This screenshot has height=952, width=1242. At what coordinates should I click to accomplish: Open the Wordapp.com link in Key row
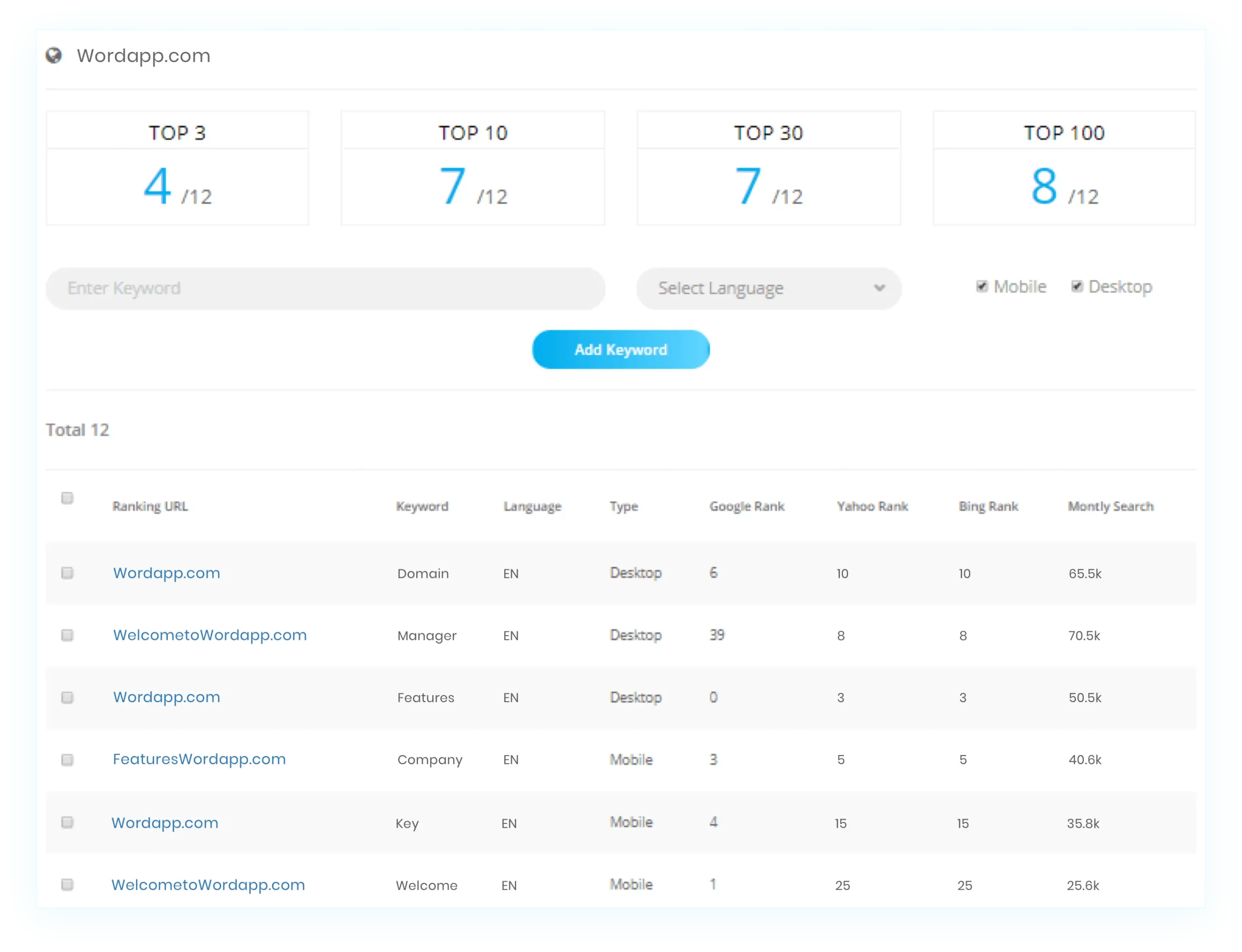pos(165,823)
